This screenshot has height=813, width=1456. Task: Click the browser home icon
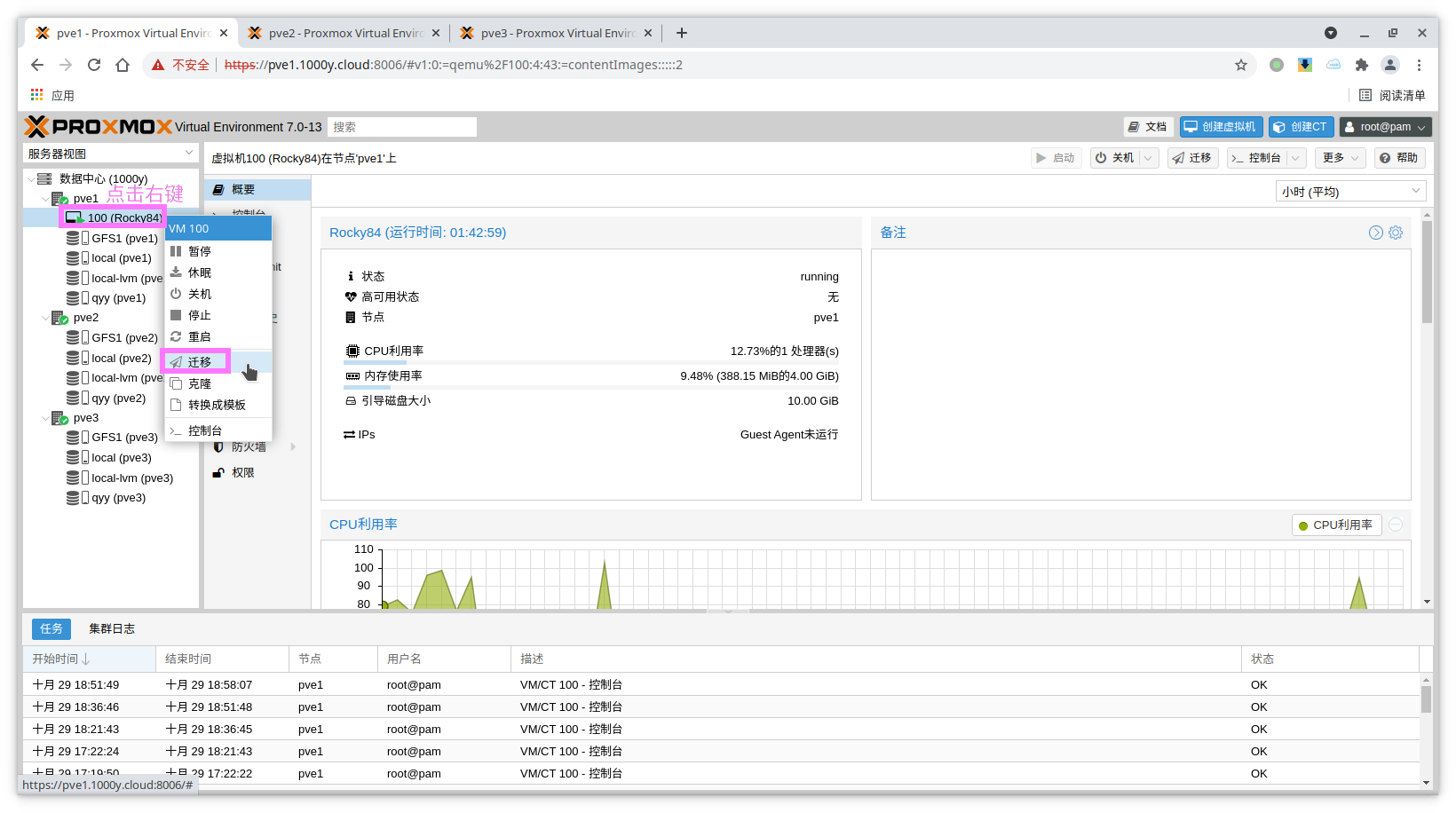point(123,65)
